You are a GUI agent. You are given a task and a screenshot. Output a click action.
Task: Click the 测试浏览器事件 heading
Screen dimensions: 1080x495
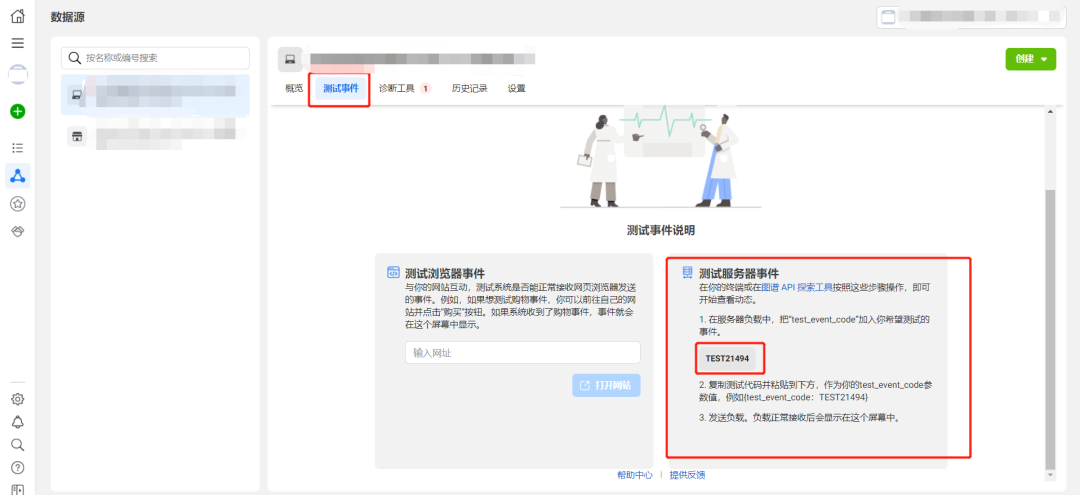(x=446, y=273)
